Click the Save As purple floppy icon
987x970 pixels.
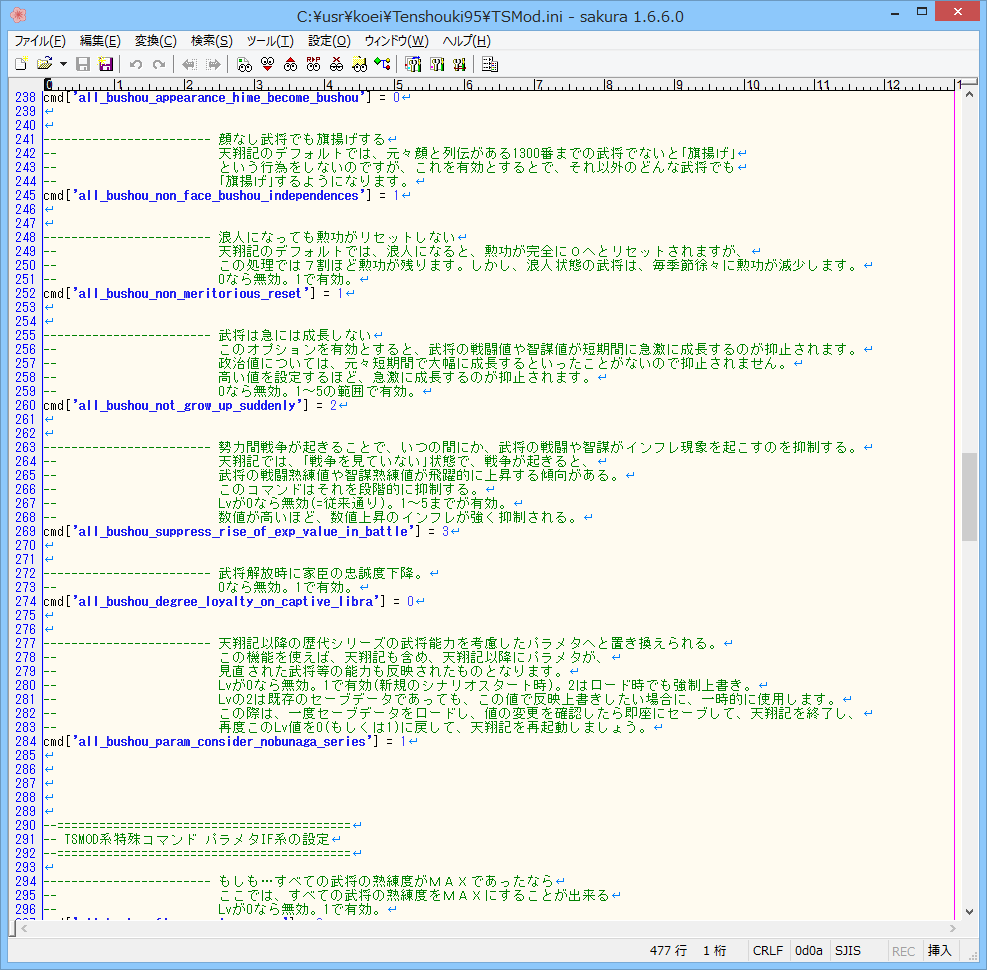point(105,64)
